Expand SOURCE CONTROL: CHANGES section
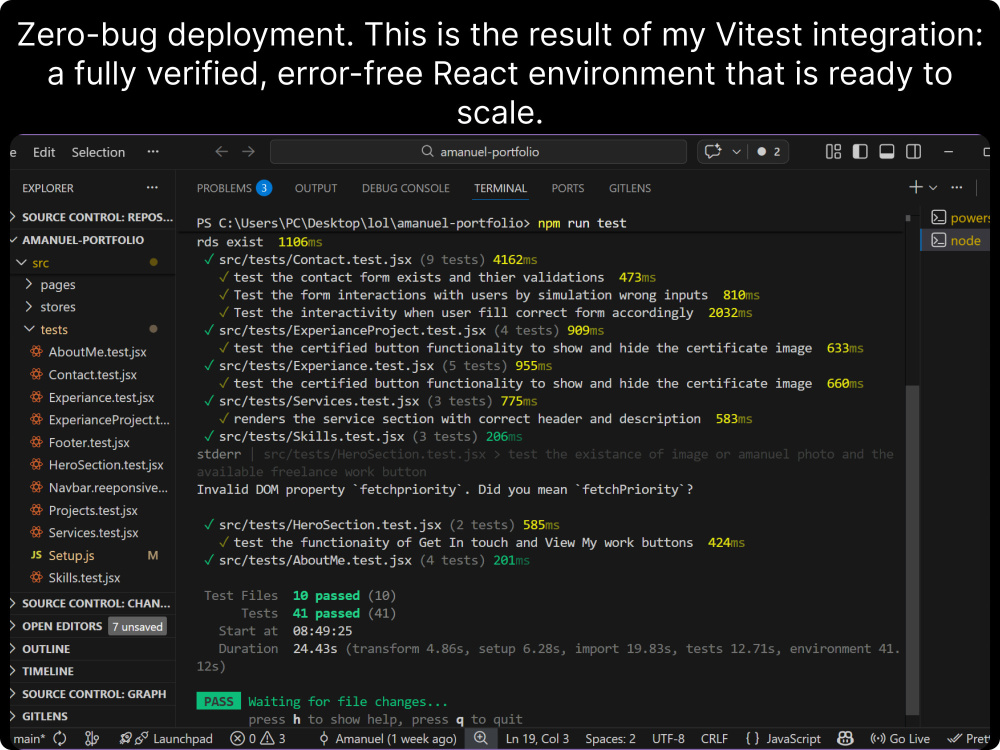1000x750 pixels. click(x=92, y=603)
